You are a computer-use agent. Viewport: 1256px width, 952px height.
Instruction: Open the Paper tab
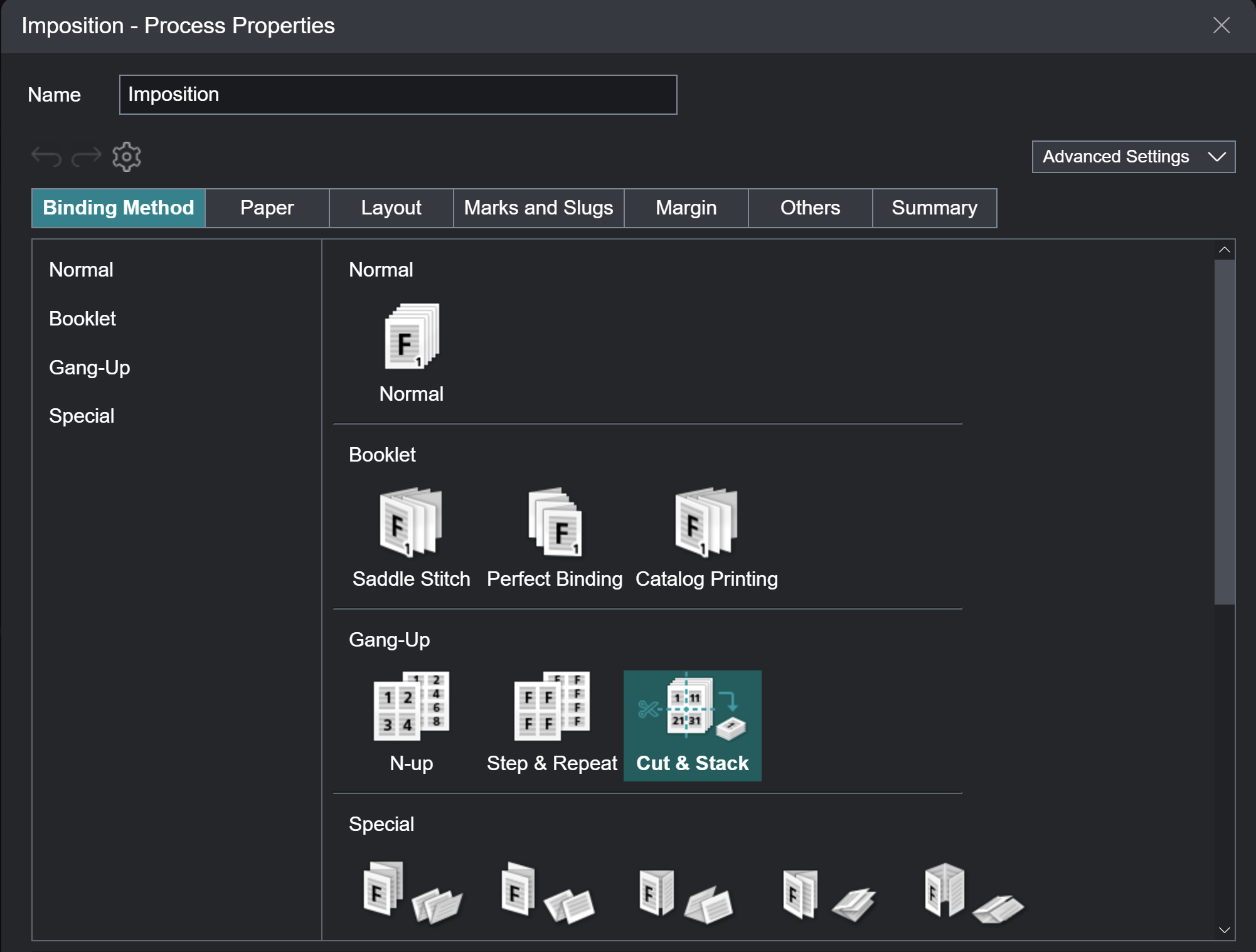(x=266, y=208)
